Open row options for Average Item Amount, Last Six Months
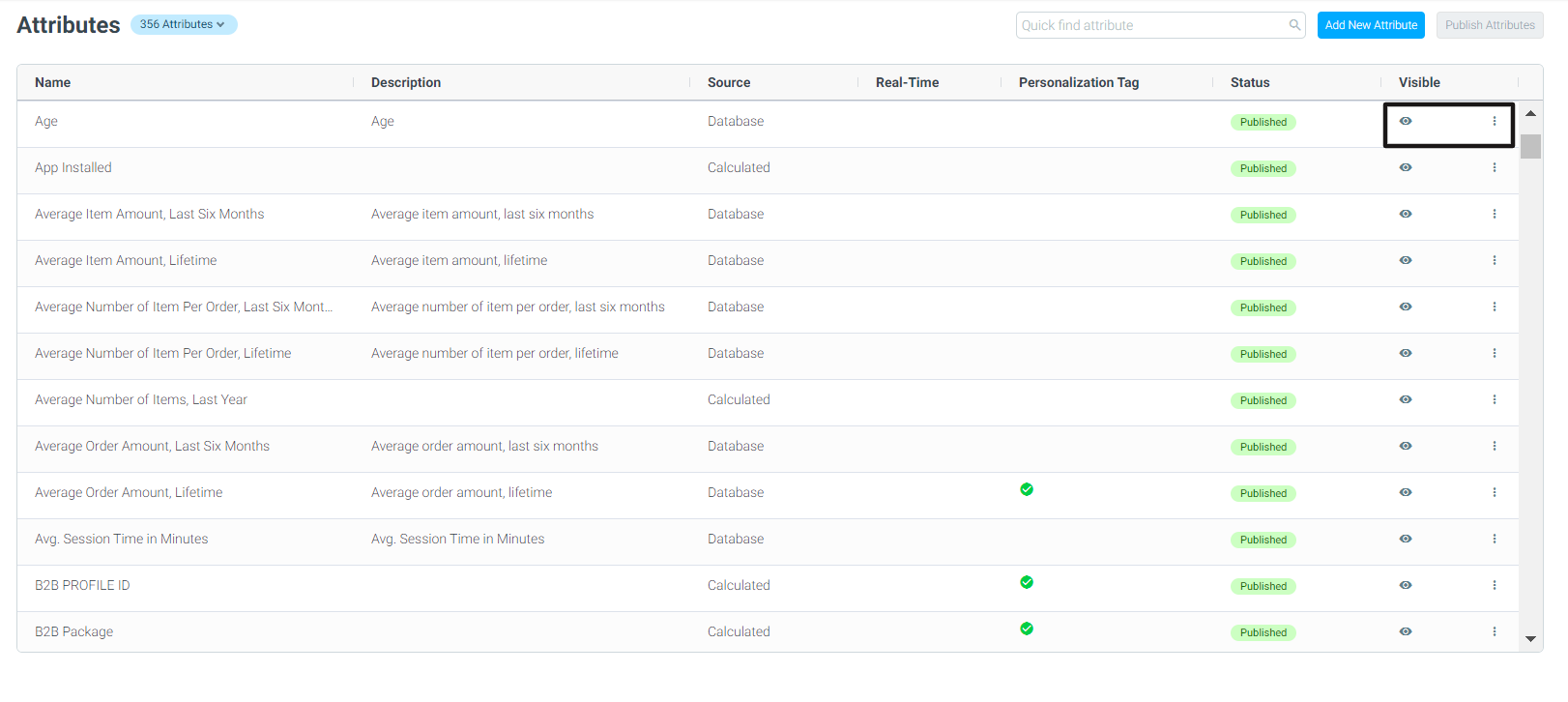1568x702 pixels. (x=1494, y=214)
